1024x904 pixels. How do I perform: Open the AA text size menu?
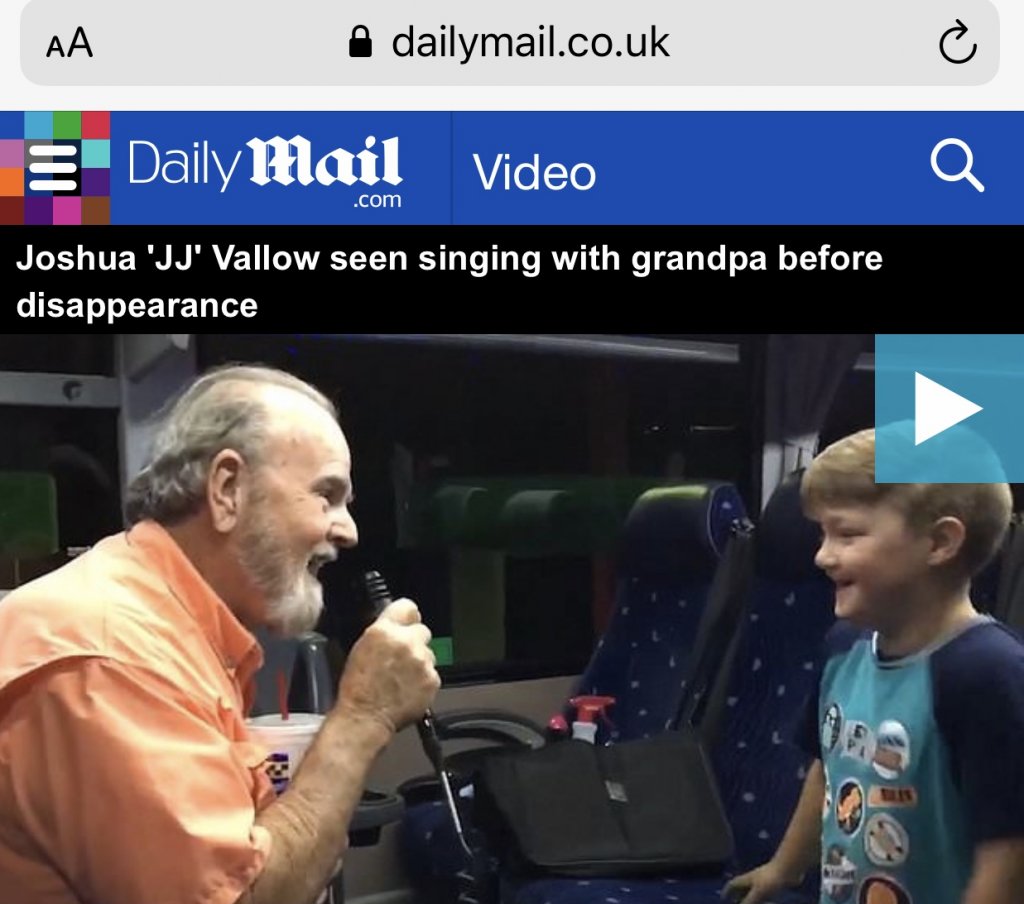click(x=70, y=43)
